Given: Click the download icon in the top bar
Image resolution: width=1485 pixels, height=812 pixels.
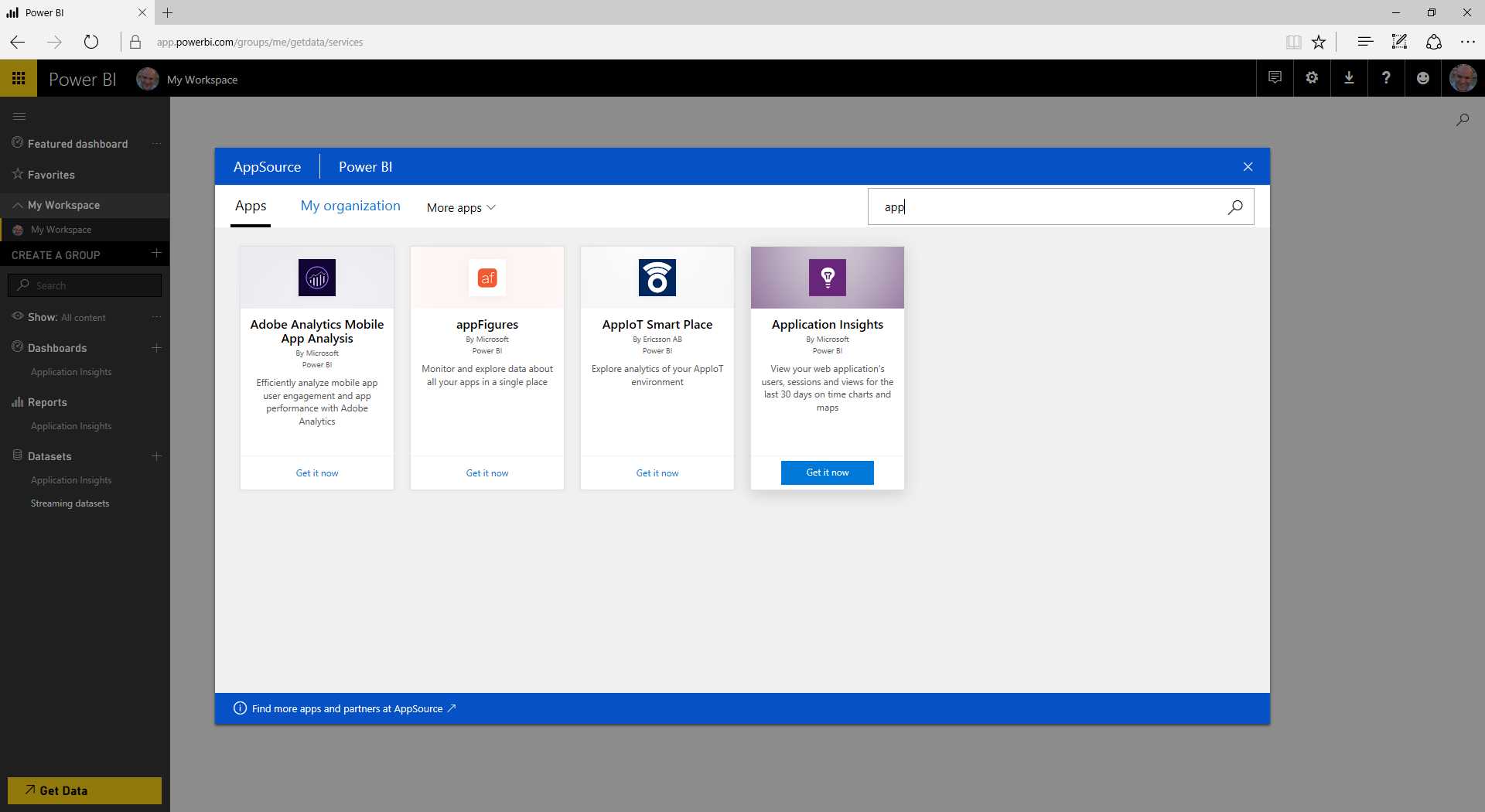Looking at the screenshot, I should point(1349,77).
